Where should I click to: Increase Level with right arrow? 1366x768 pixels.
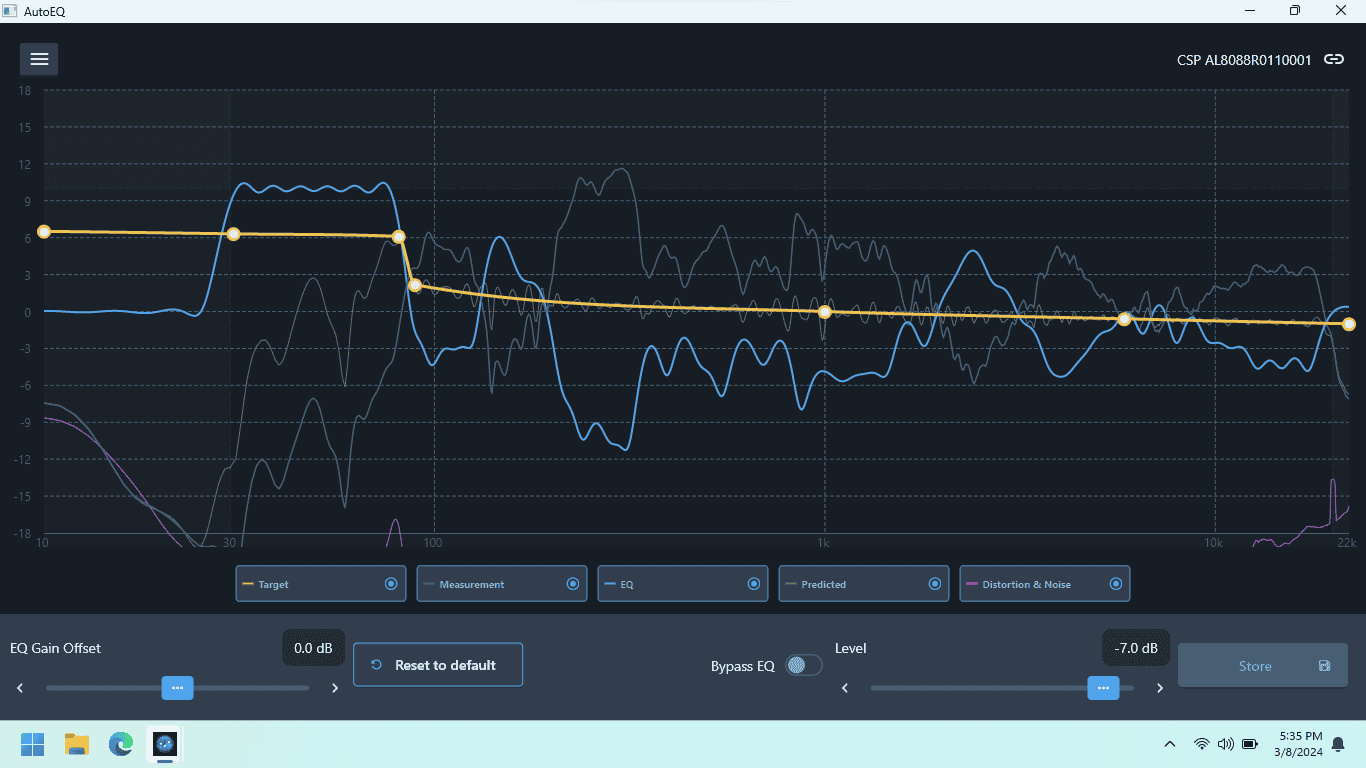[1160, 688]
